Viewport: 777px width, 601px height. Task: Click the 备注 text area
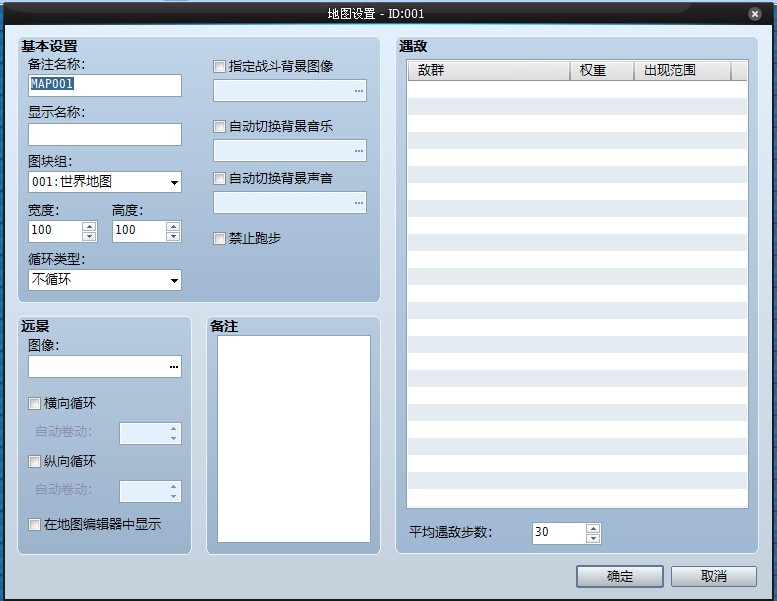coord(294,439)
